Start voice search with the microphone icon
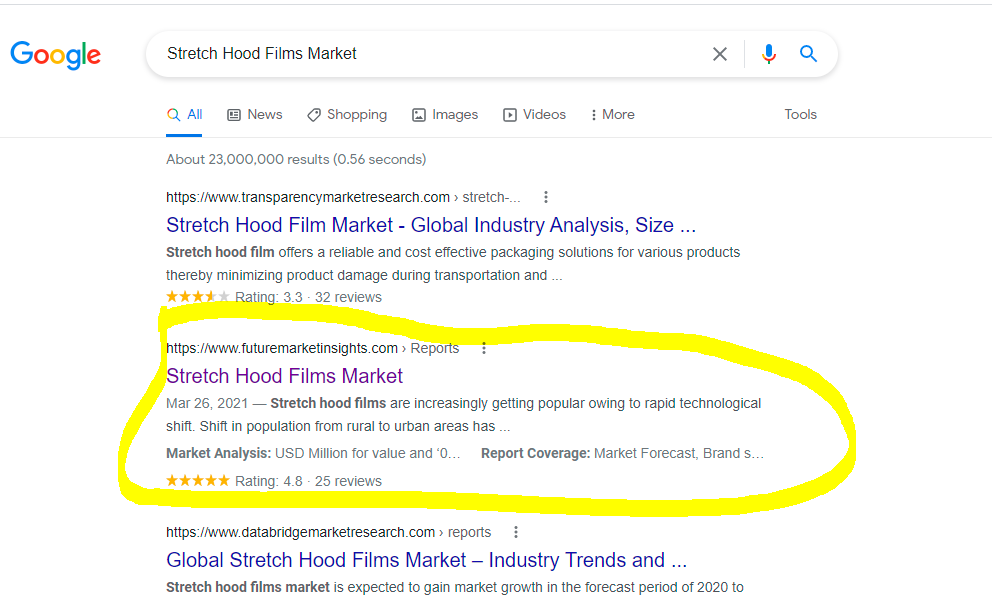992x600 pixels. 769,54
